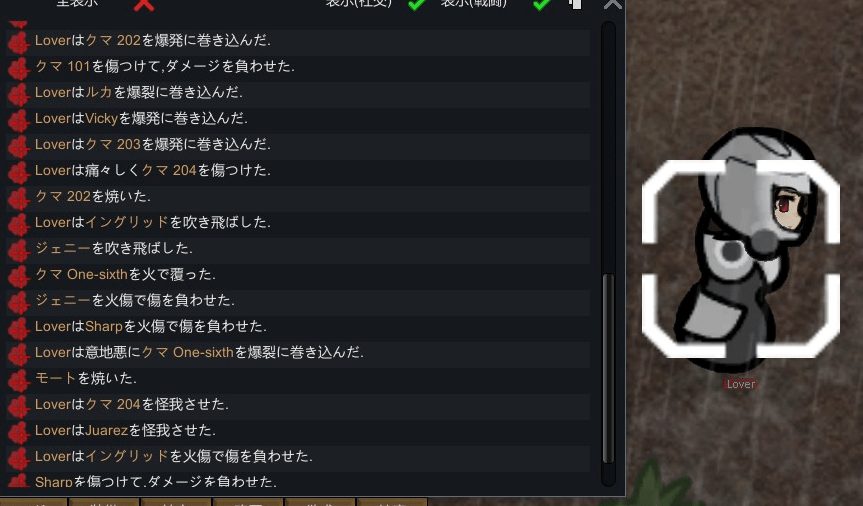Click the combat icon next to 'LoverはJuarezを怪我させた'
The width and height of the screenshot is (863, 506).
point(18,433)
